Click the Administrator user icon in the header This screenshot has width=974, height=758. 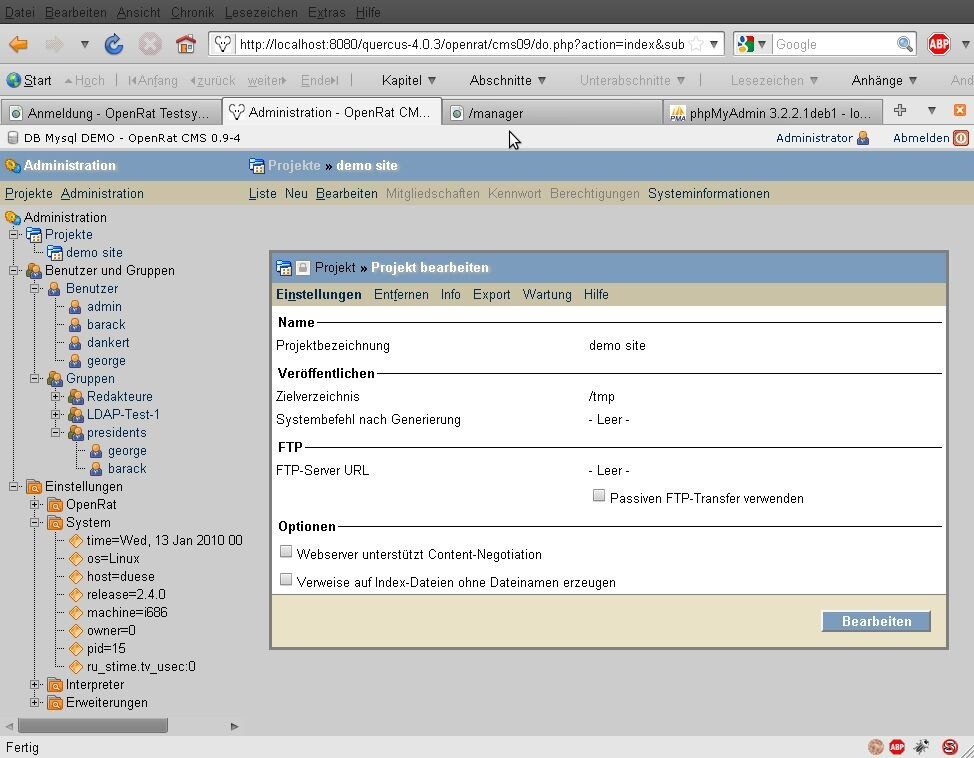click(x=863, y=138)
